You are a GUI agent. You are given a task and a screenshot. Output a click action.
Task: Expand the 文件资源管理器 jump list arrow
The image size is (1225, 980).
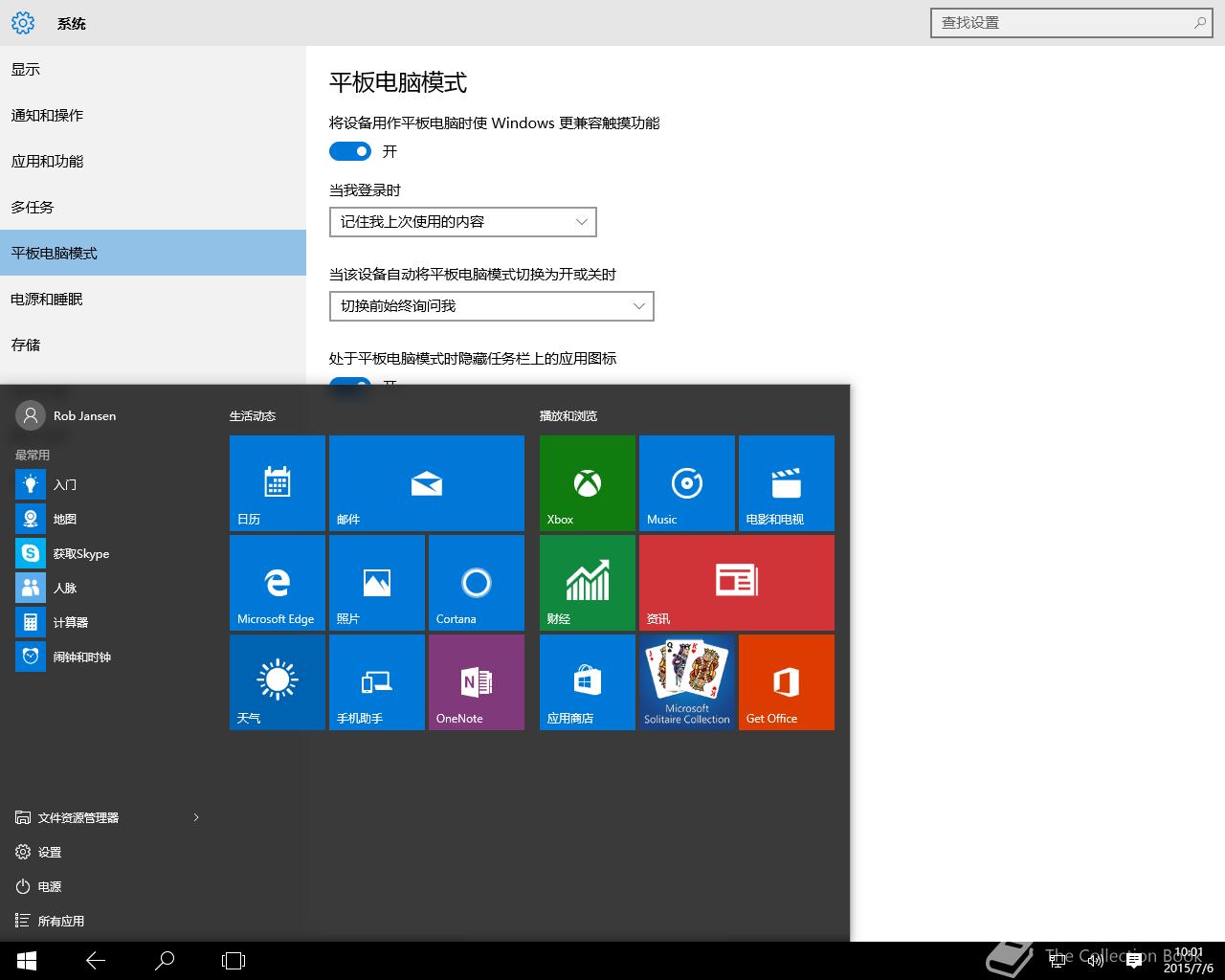[x=196, y=817]
